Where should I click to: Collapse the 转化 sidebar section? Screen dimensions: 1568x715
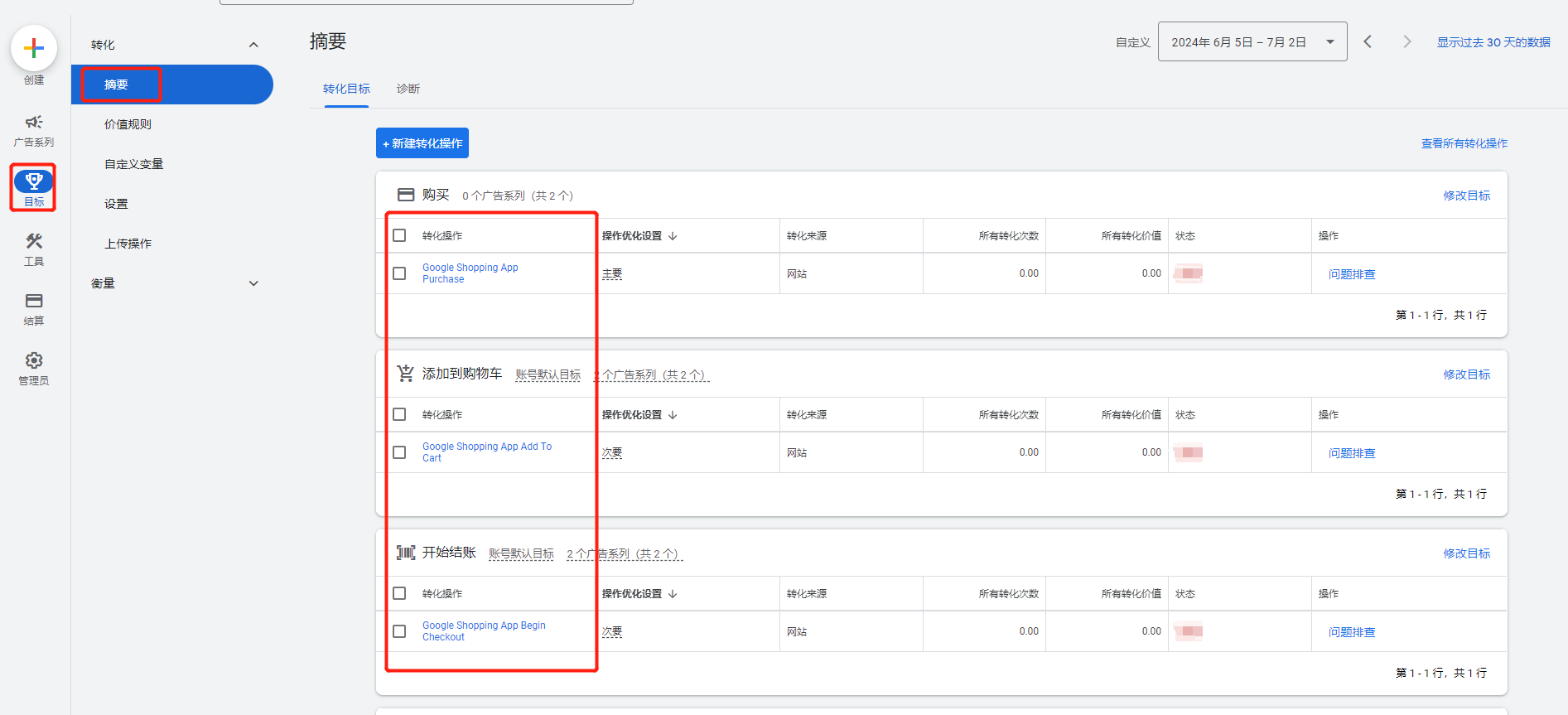[253, 45]
